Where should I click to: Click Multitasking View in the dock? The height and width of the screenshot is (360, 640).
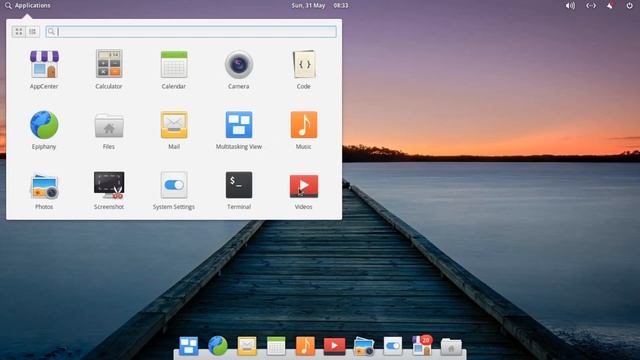(x=189, y=346)
